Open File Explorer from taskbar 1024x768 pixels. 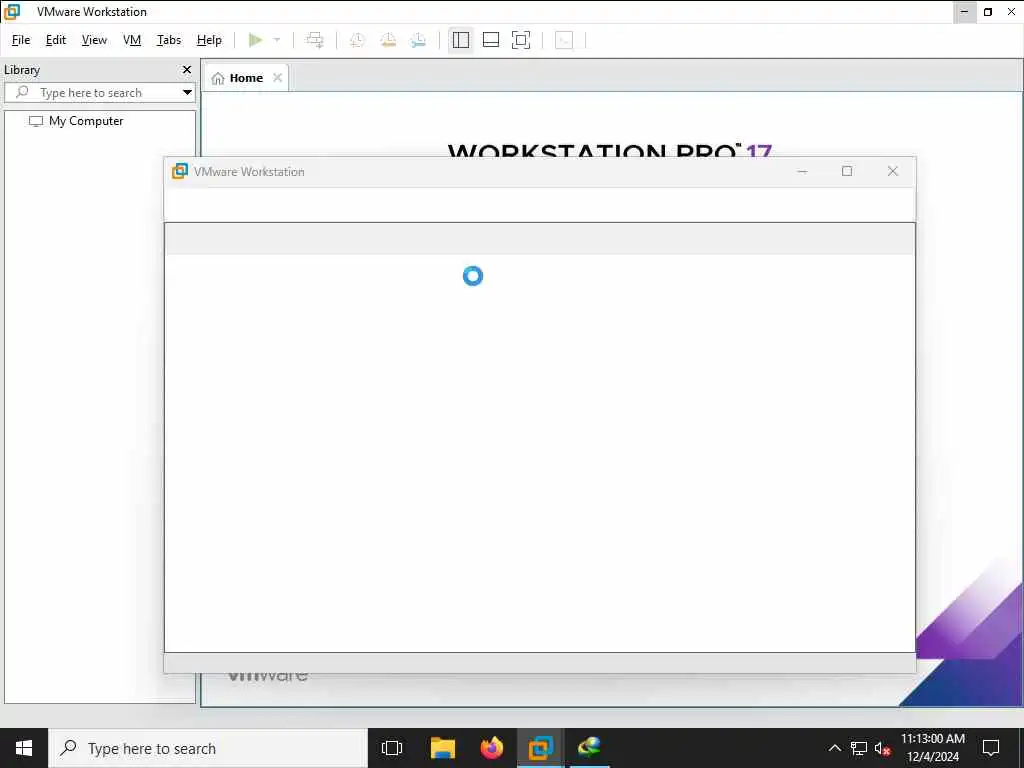[x=443, y=748]
